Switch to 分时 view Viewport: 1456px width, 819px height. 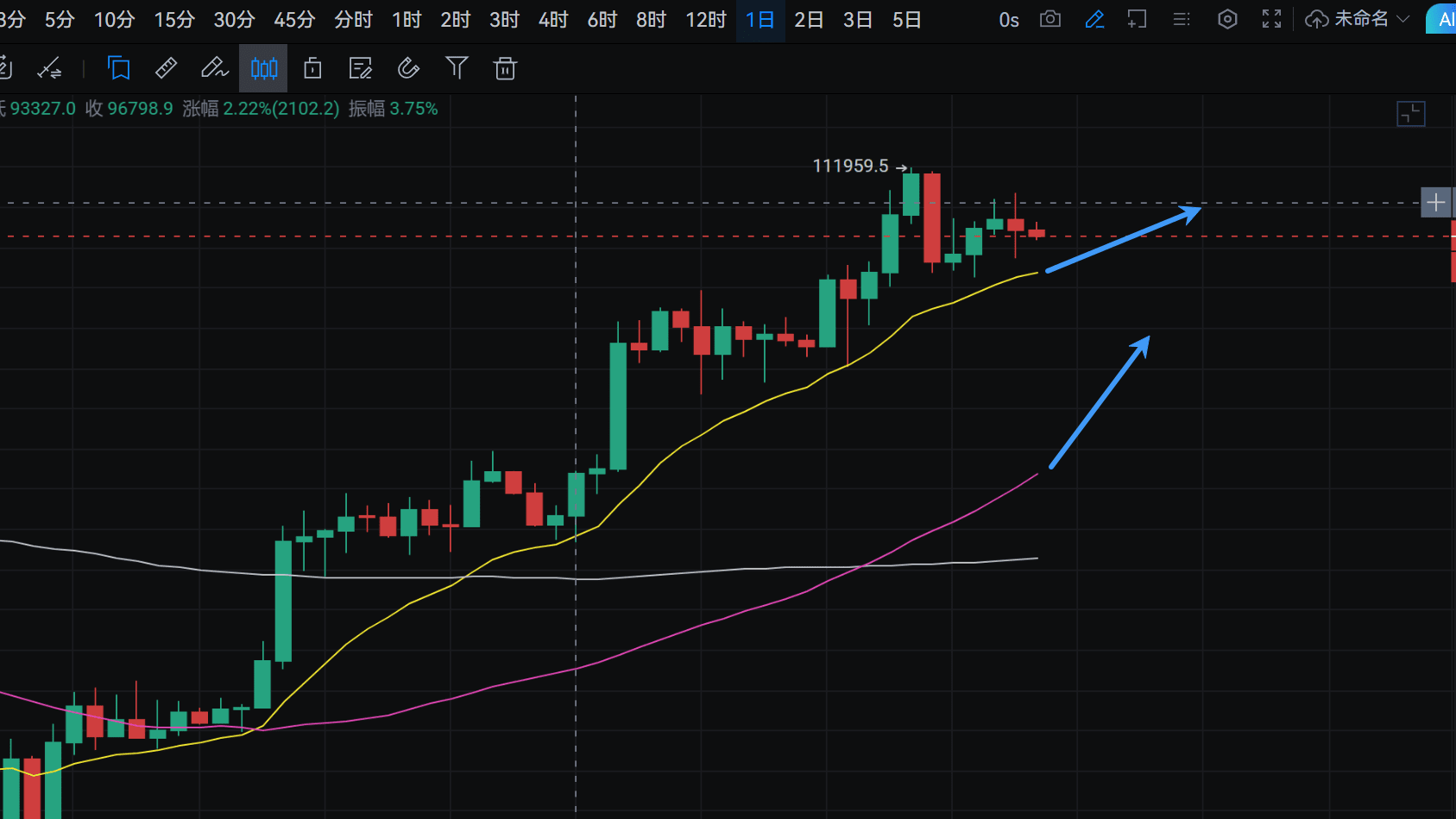point(353,20)
